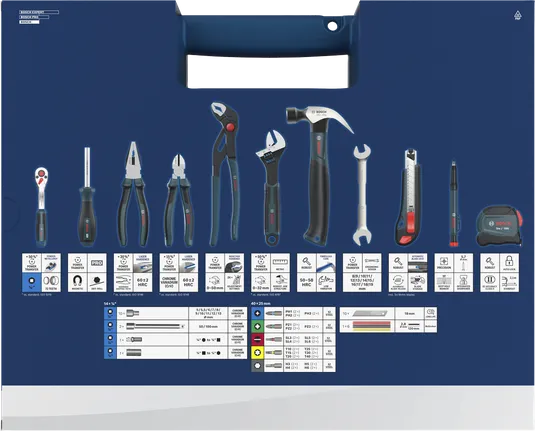Select the slim precision screwdriver
This screenshot has height=431, width=535.
[453, 204]
